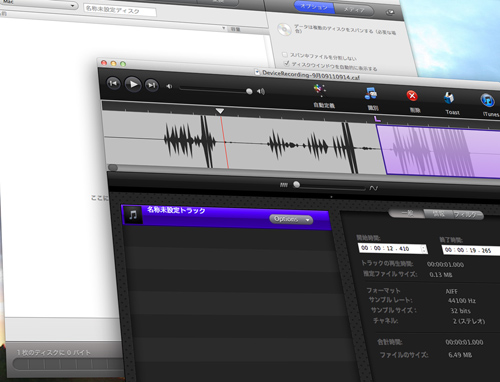Click the music note track icon
Image resolution: width=500 pixels, height=382 pixels.
coord(133,215)
